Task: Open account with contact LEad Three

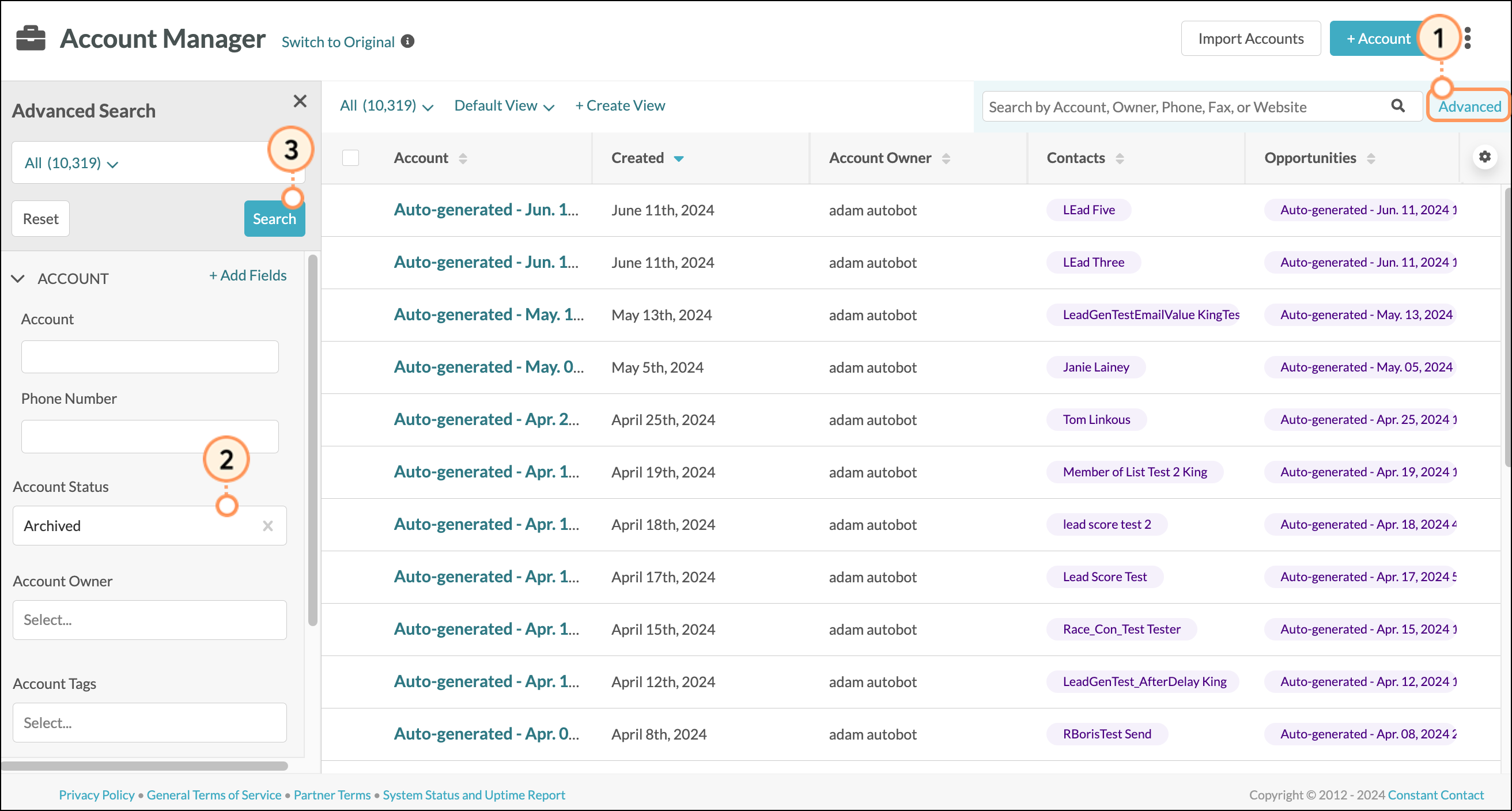Action: point(486,262)
